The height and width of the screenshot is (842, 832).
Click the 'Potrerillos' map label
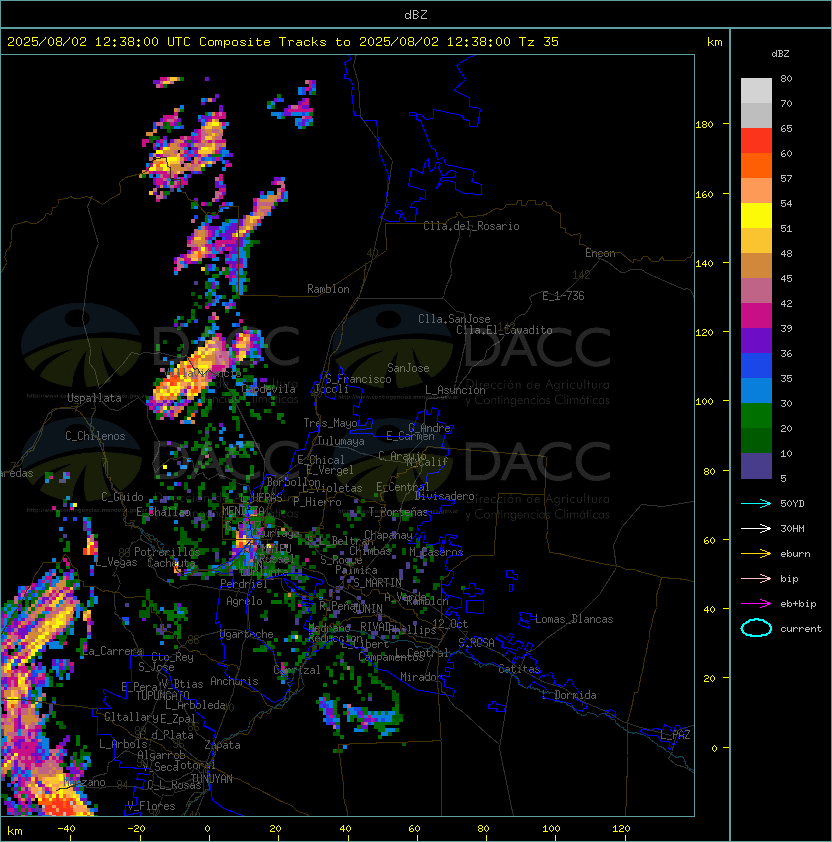[167, 552]
